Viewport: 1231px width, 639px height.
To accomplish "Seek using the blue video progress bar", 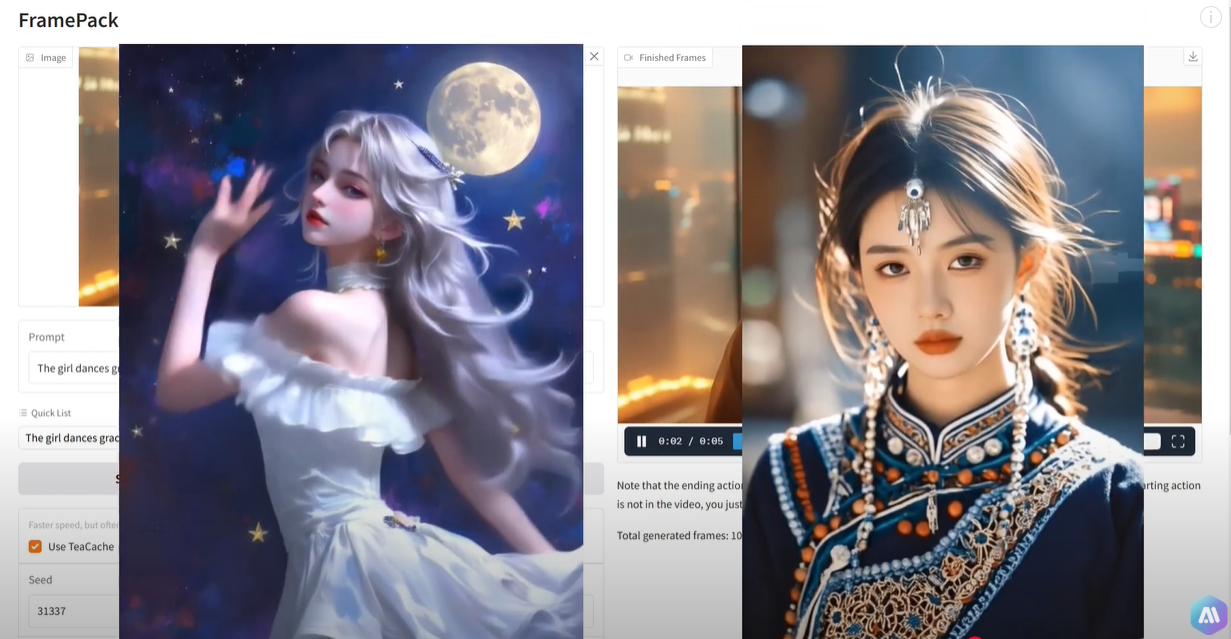I will 737,441.
